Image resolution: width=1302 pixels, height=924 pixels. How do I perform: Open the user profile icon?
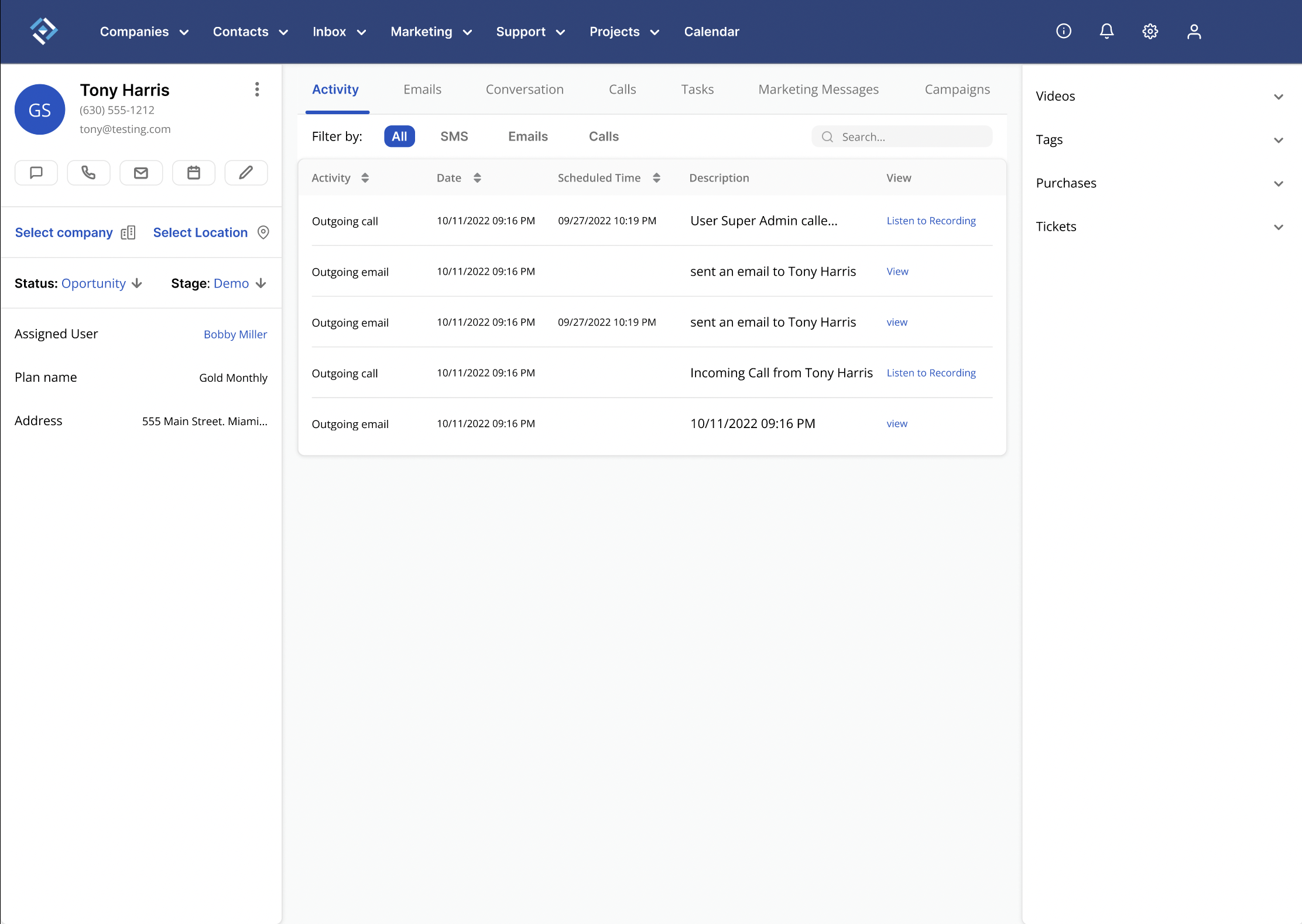(1194, 31)
